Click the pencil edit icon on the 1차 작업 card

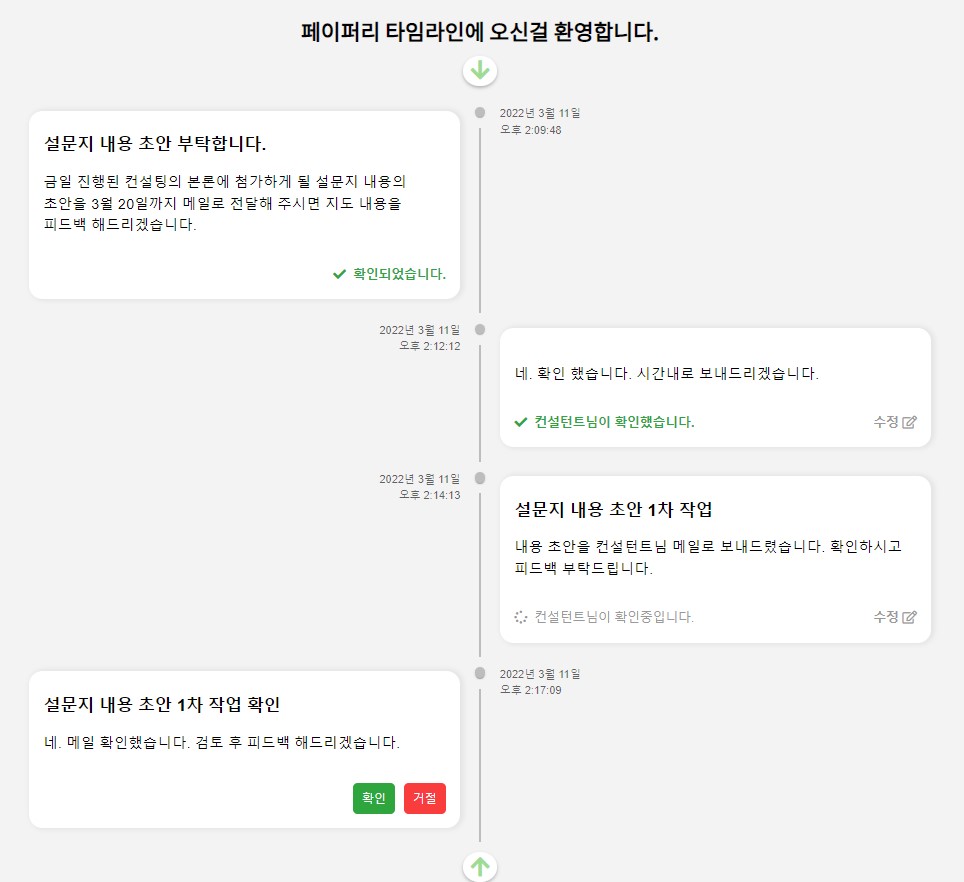coord(908,618)
